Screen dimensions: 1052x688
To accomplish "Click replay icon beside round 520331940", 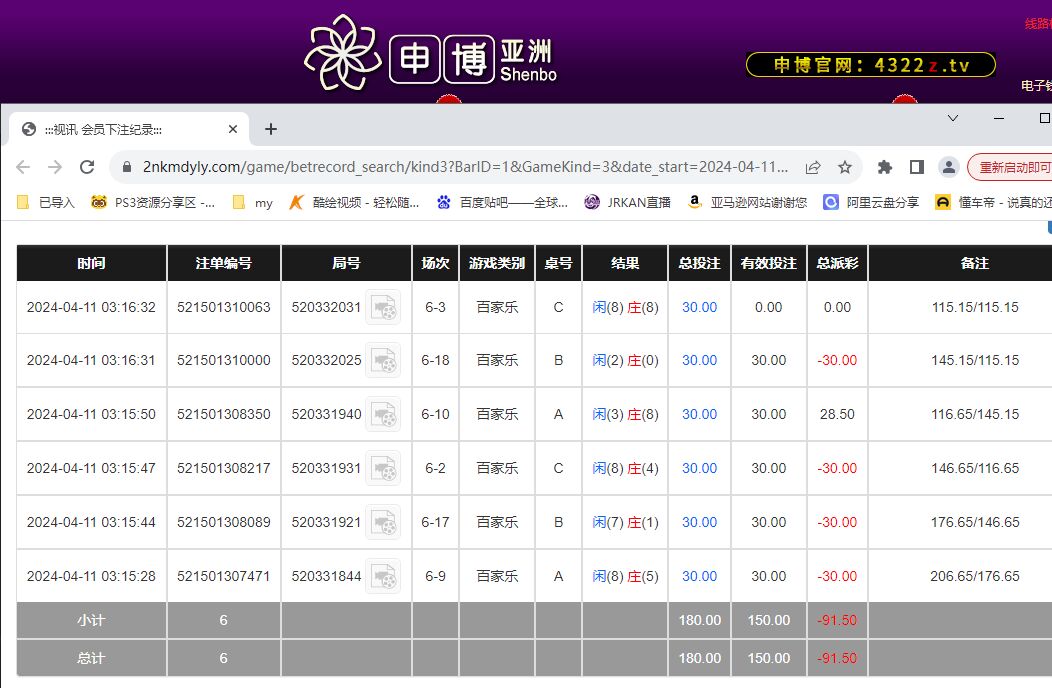I will click(382, 414).
